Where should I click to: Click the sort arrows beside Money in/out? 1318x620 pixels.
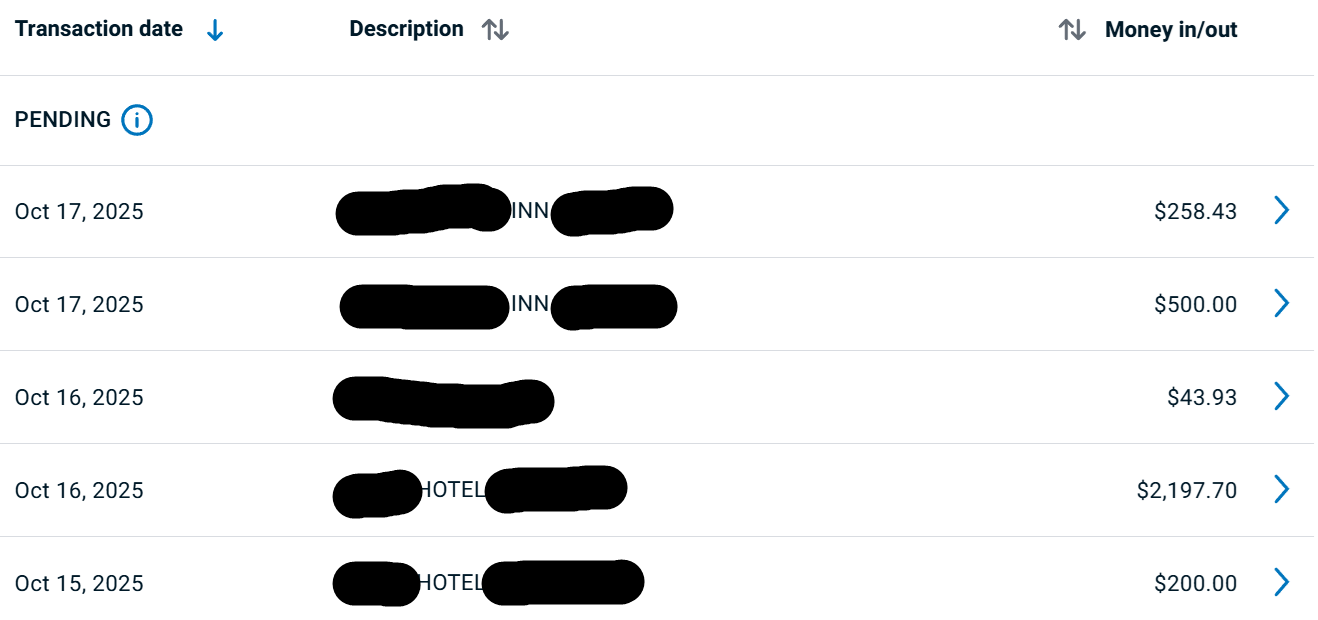tap(1072, 30)
